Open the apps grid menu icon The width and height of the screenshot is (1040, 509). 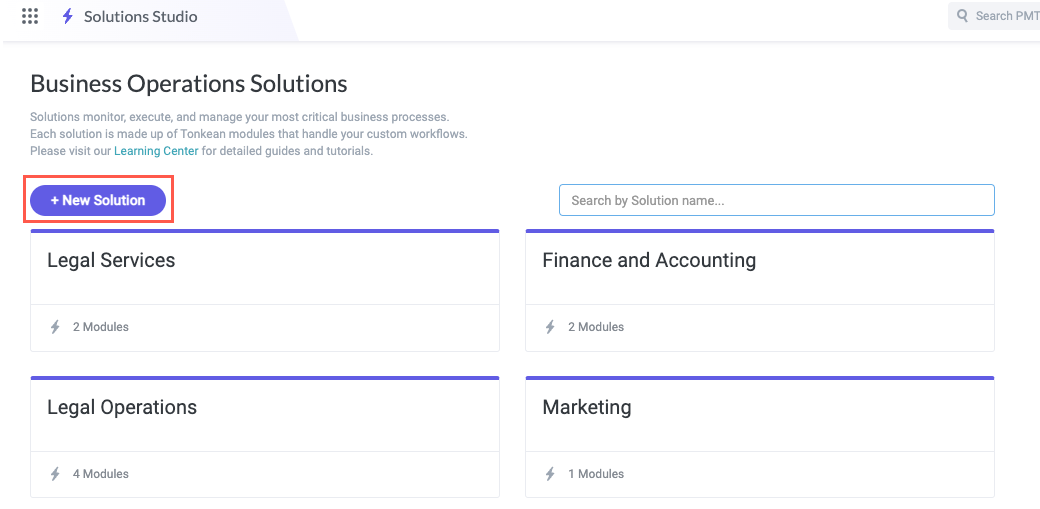[30, 16]
